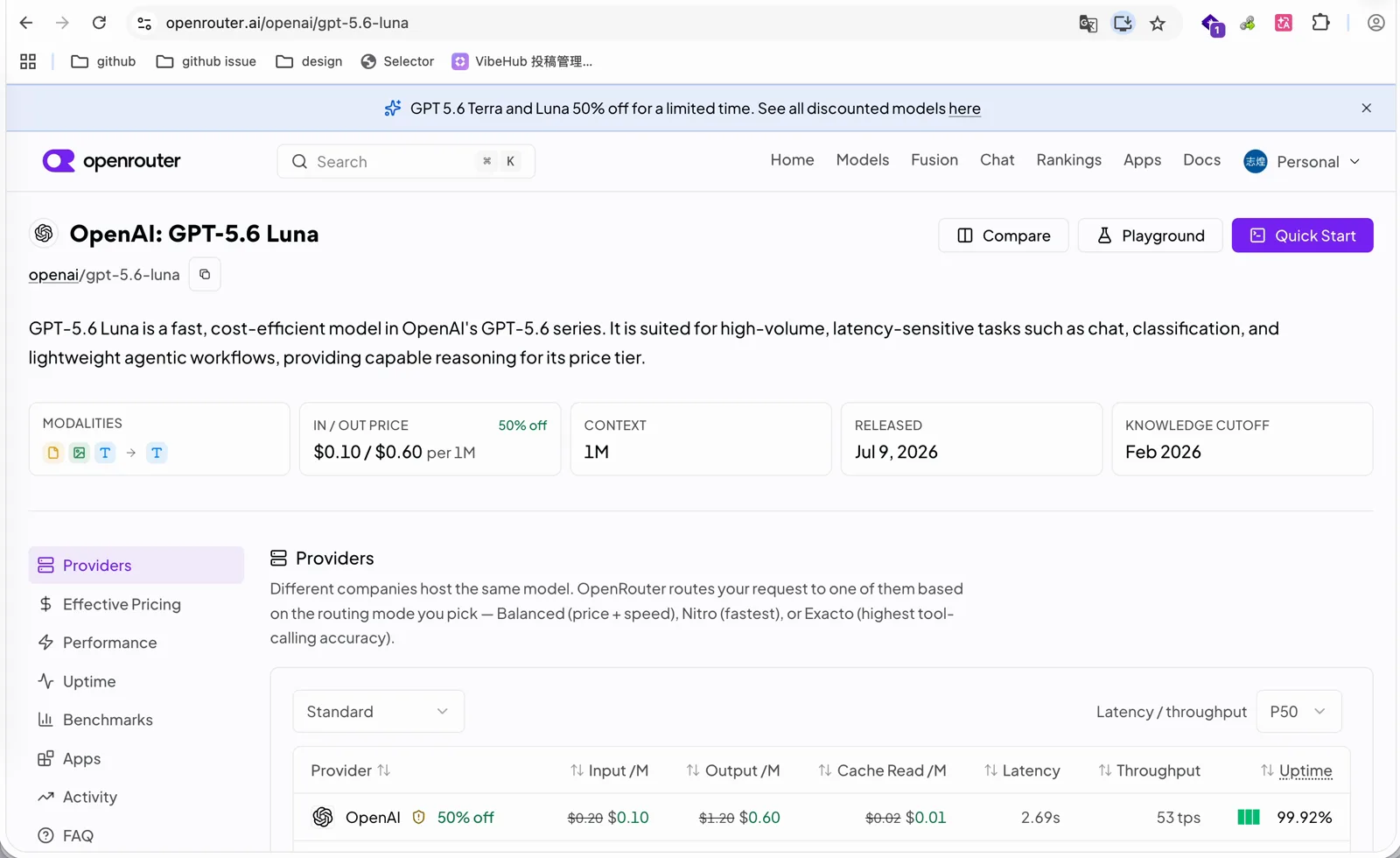This screenshot has height=858, width=1400.
Task: Select Providers in the sidebar
Action: coord(136,566)
